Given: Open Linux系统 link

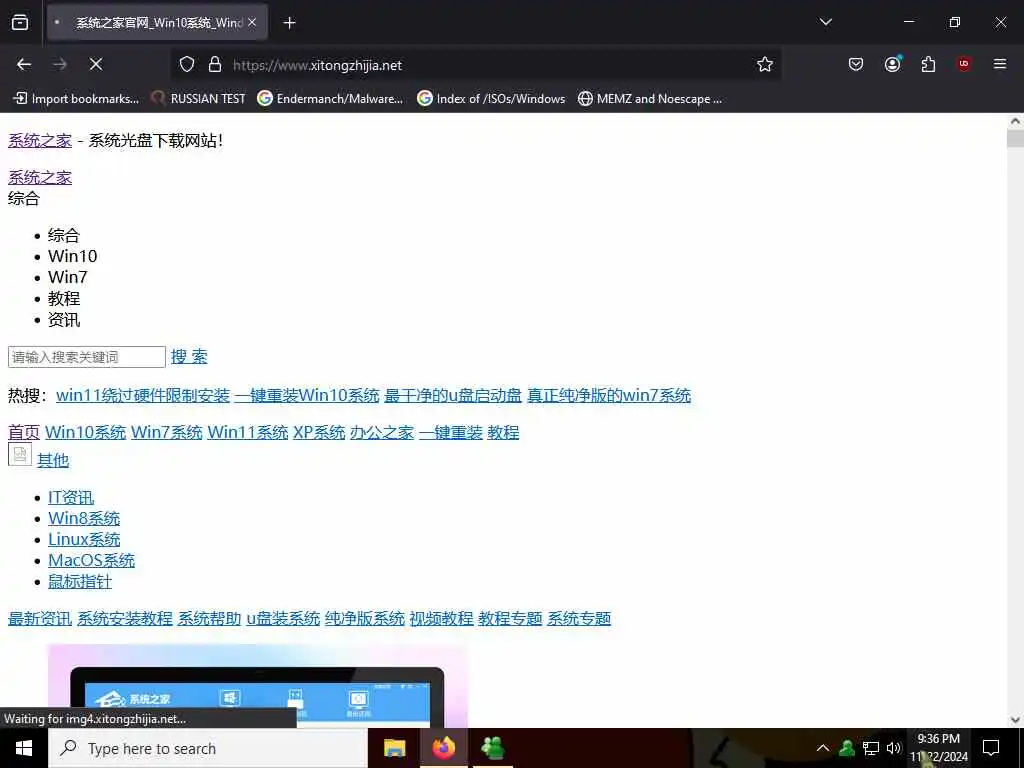Looking at the screenshot, I should pos(84,539).
